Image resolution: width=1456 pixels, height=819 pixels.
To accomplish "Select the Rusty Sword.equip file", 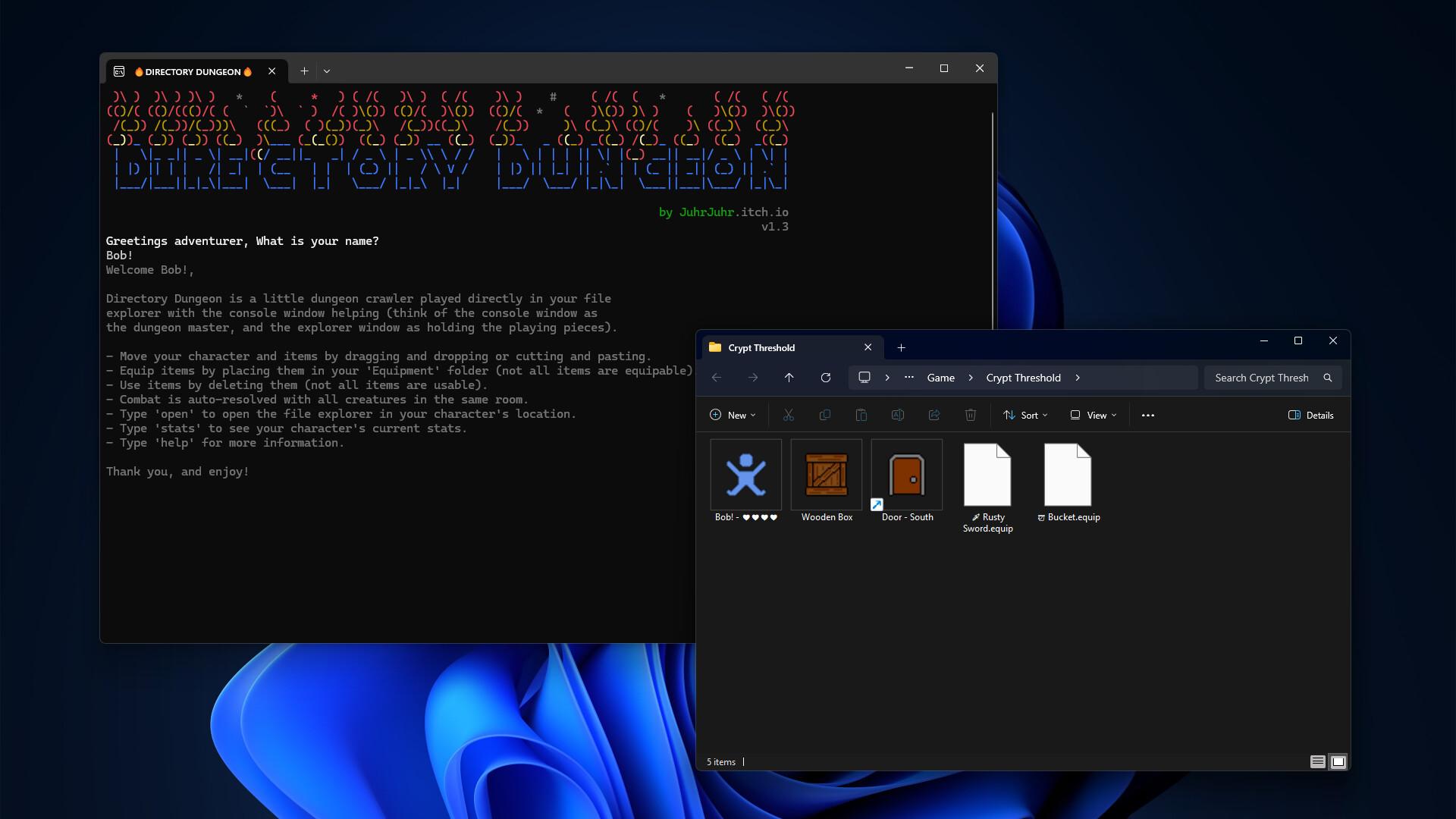I will pos(987,474).
